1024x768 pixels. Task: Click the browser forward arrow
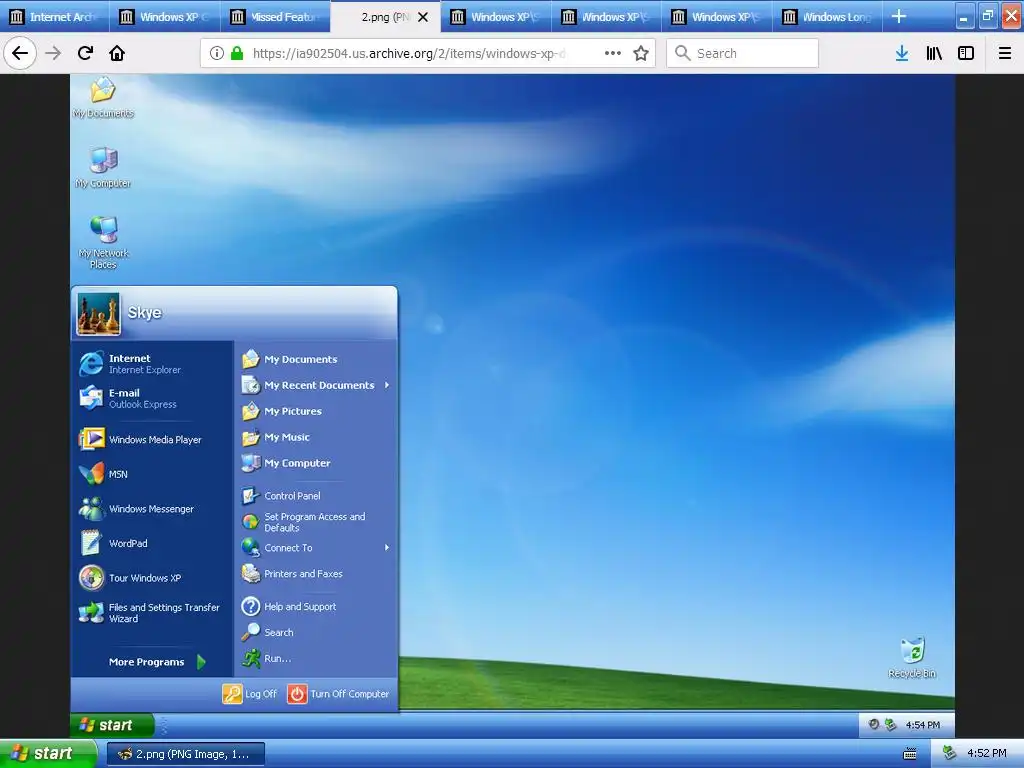[53, 53]
